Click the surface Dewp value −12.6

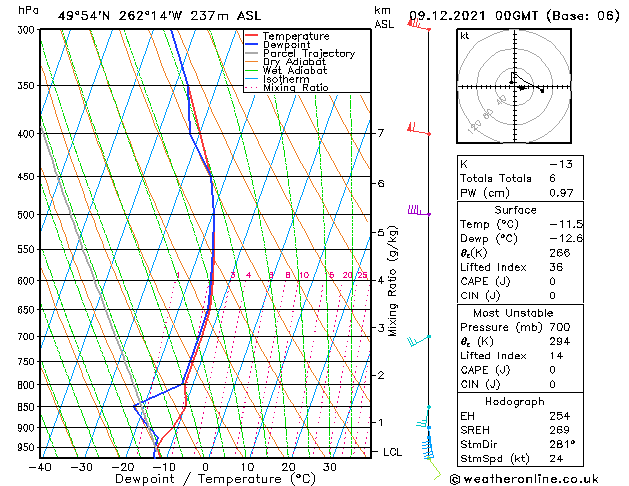(x=566, y=239)
